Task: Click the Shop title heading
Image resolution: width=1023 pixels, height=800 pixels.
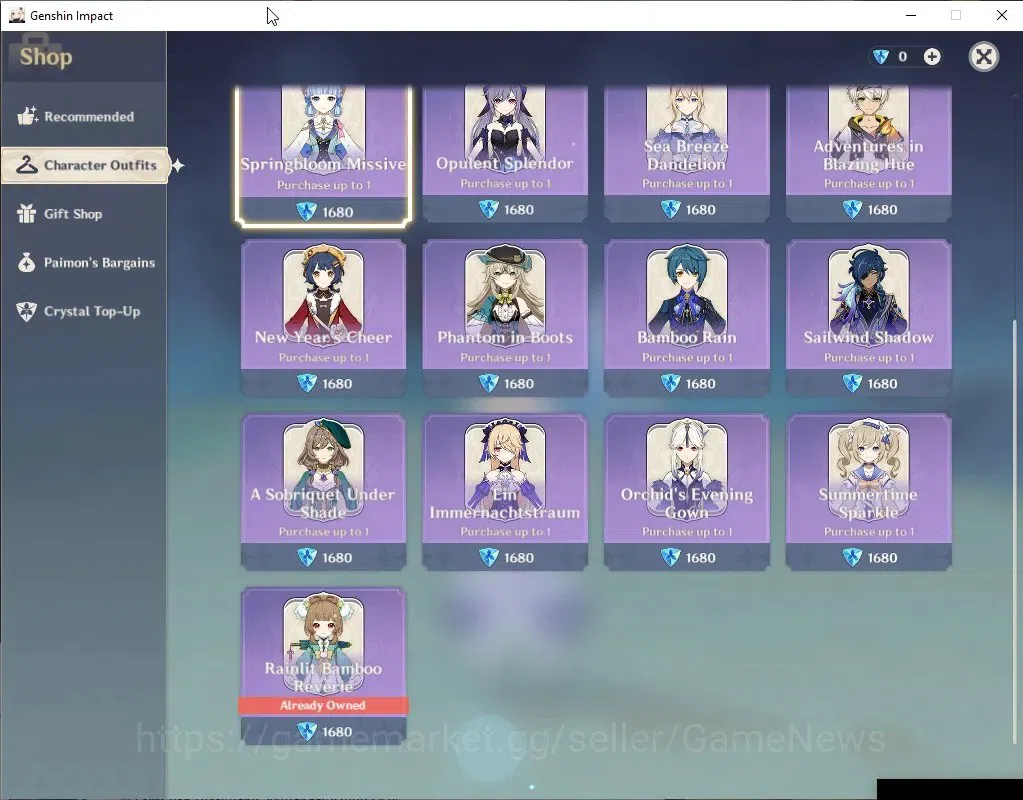Action: coord(46,57)
